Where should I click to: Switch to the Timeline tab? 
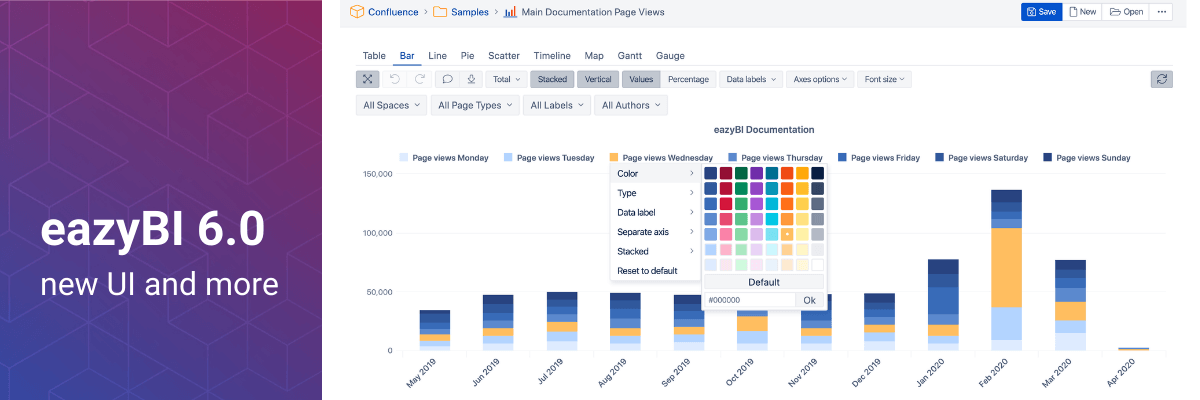(x=552, y=56)
